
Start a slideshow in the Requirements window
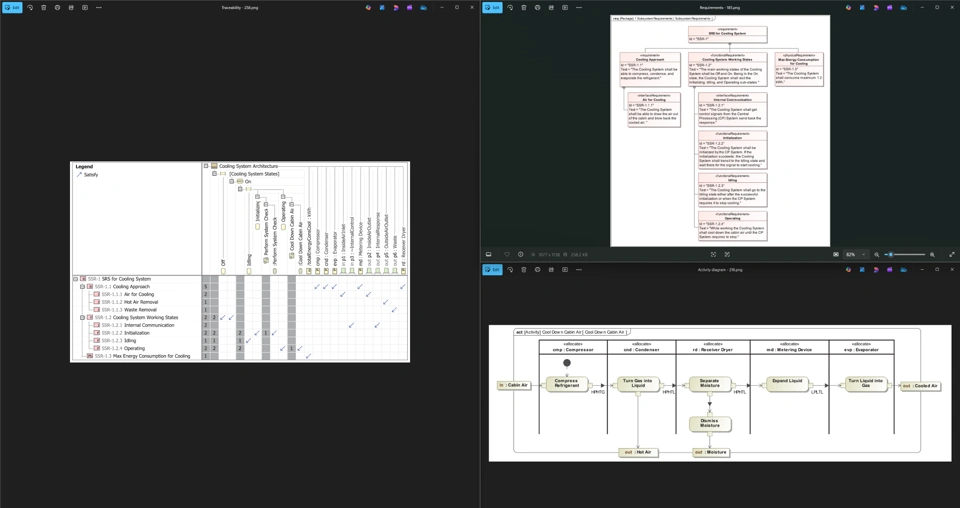point(564,7)
